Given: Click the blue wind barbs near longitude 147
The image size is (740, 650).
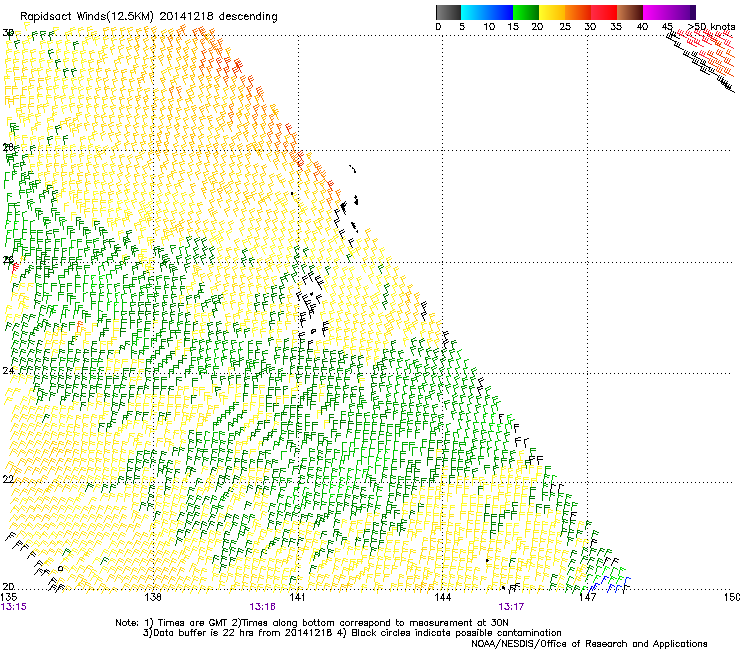Looking at the screenshot, I should tap(610, 585).
